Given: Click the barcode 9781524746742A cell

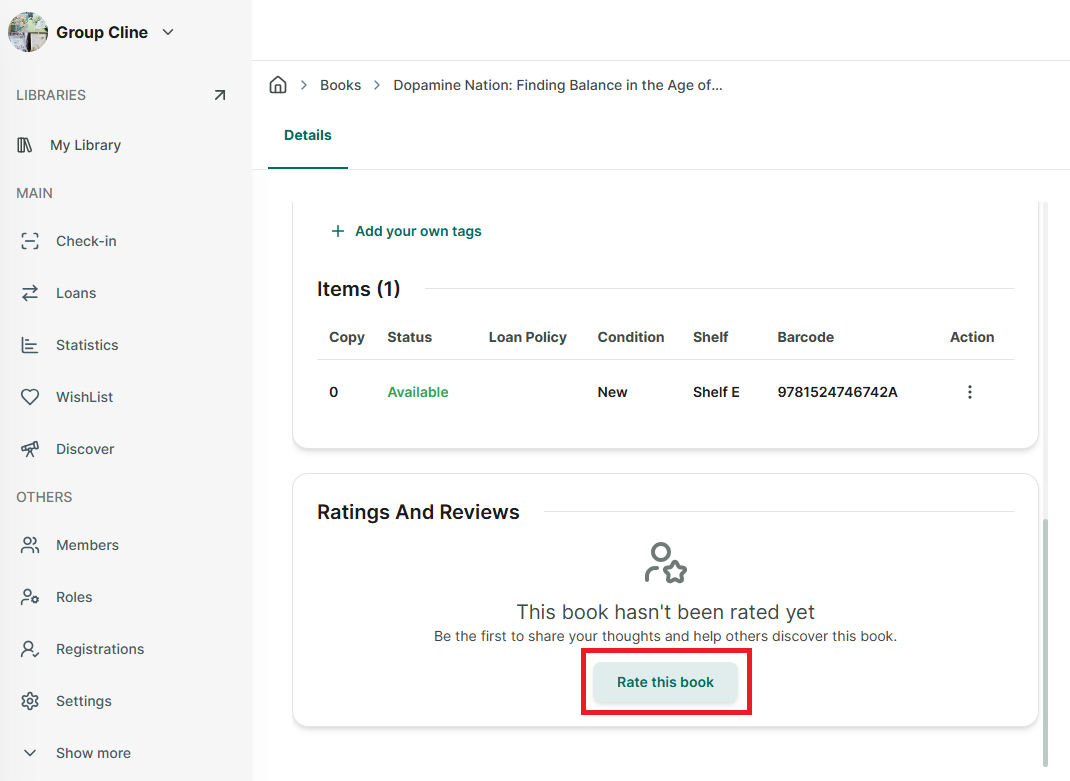Looking at the screenshot, I should click(x=837, y=392).
